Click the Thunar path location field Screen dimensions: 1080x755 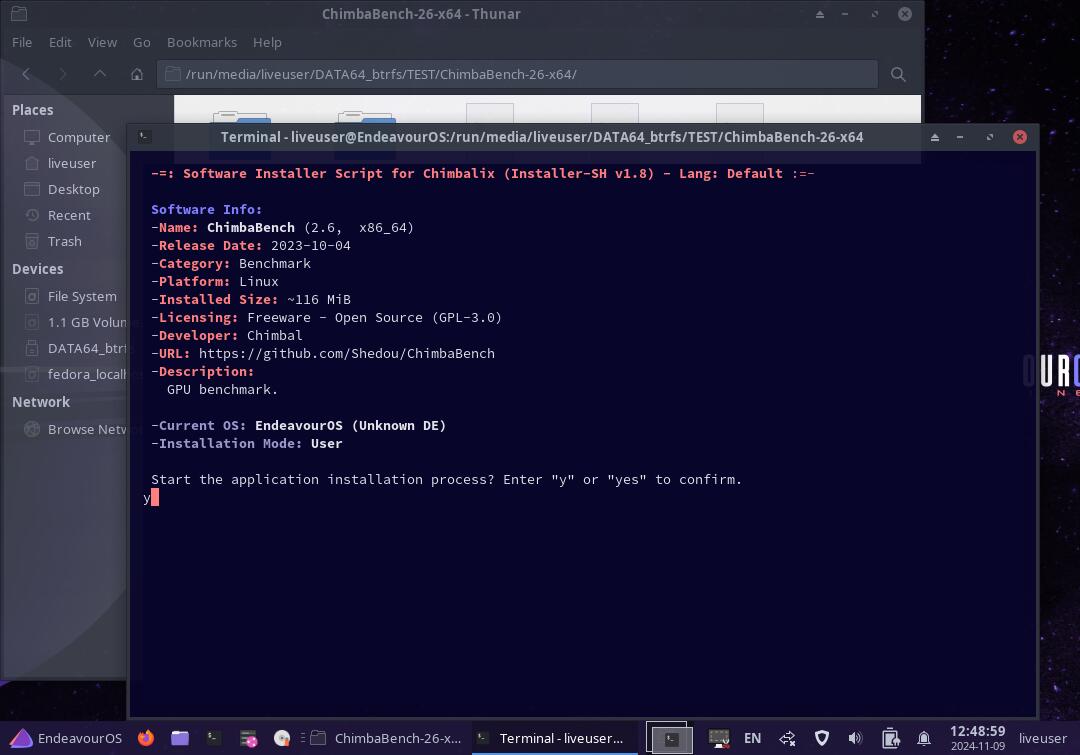(x=517, y=74)
